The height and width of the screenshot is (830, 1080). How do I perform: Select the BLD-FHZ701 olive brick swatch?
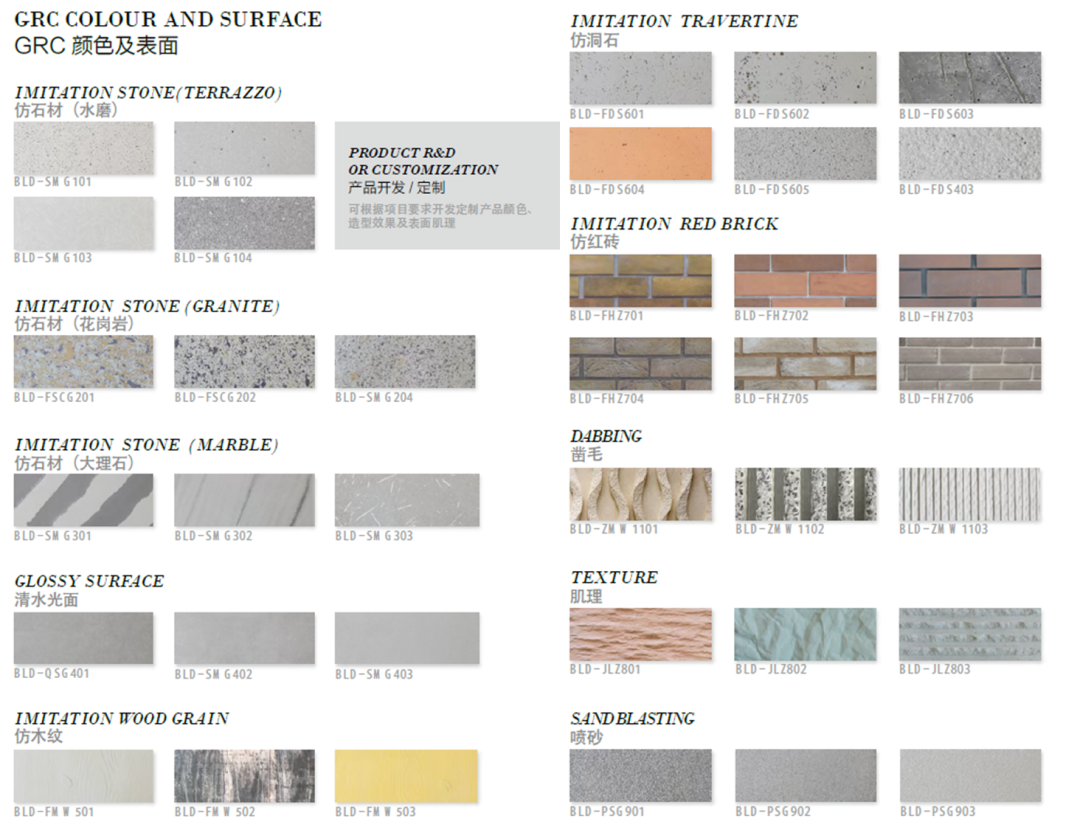[640, 280]
